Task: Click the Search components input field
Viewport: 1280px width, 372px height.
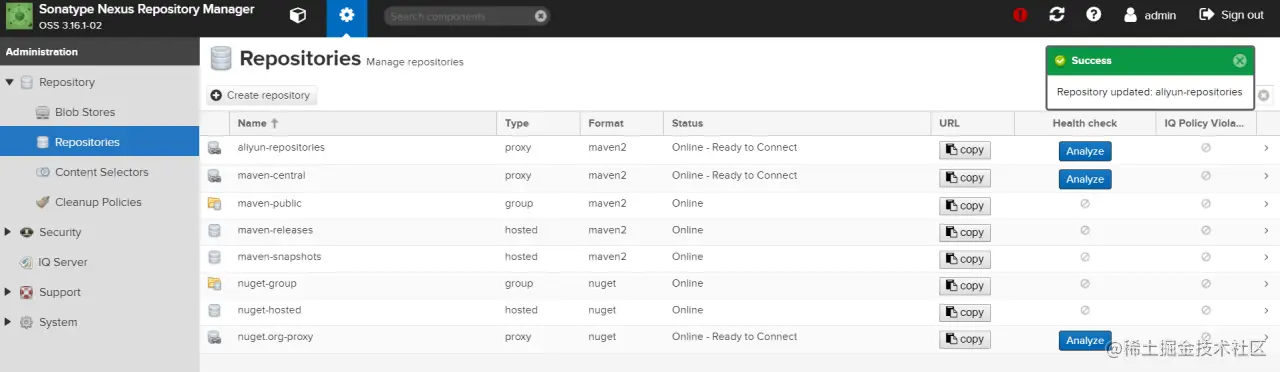Action: (458, 16)
